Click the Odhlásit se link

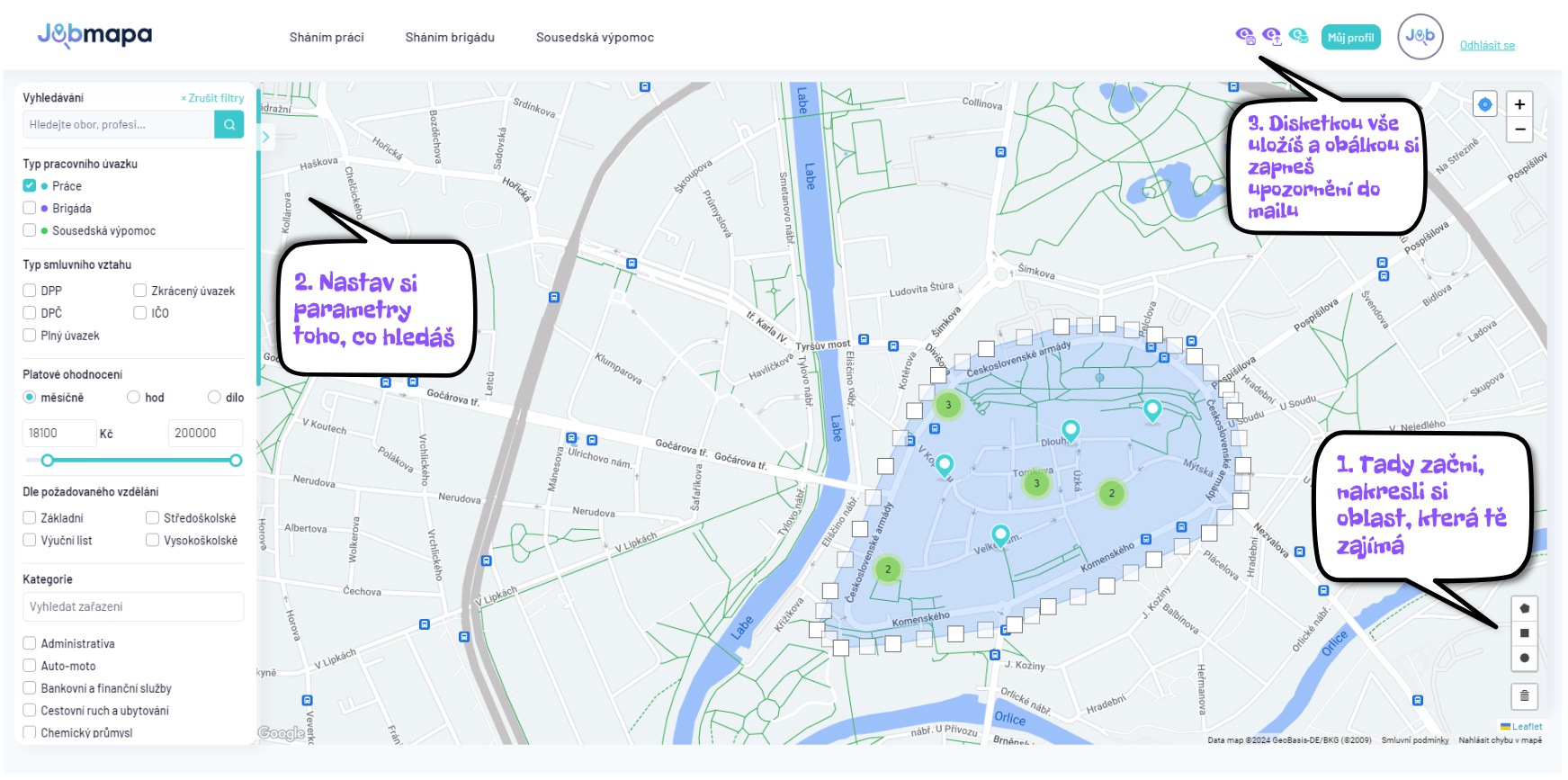pos(1487,45)
